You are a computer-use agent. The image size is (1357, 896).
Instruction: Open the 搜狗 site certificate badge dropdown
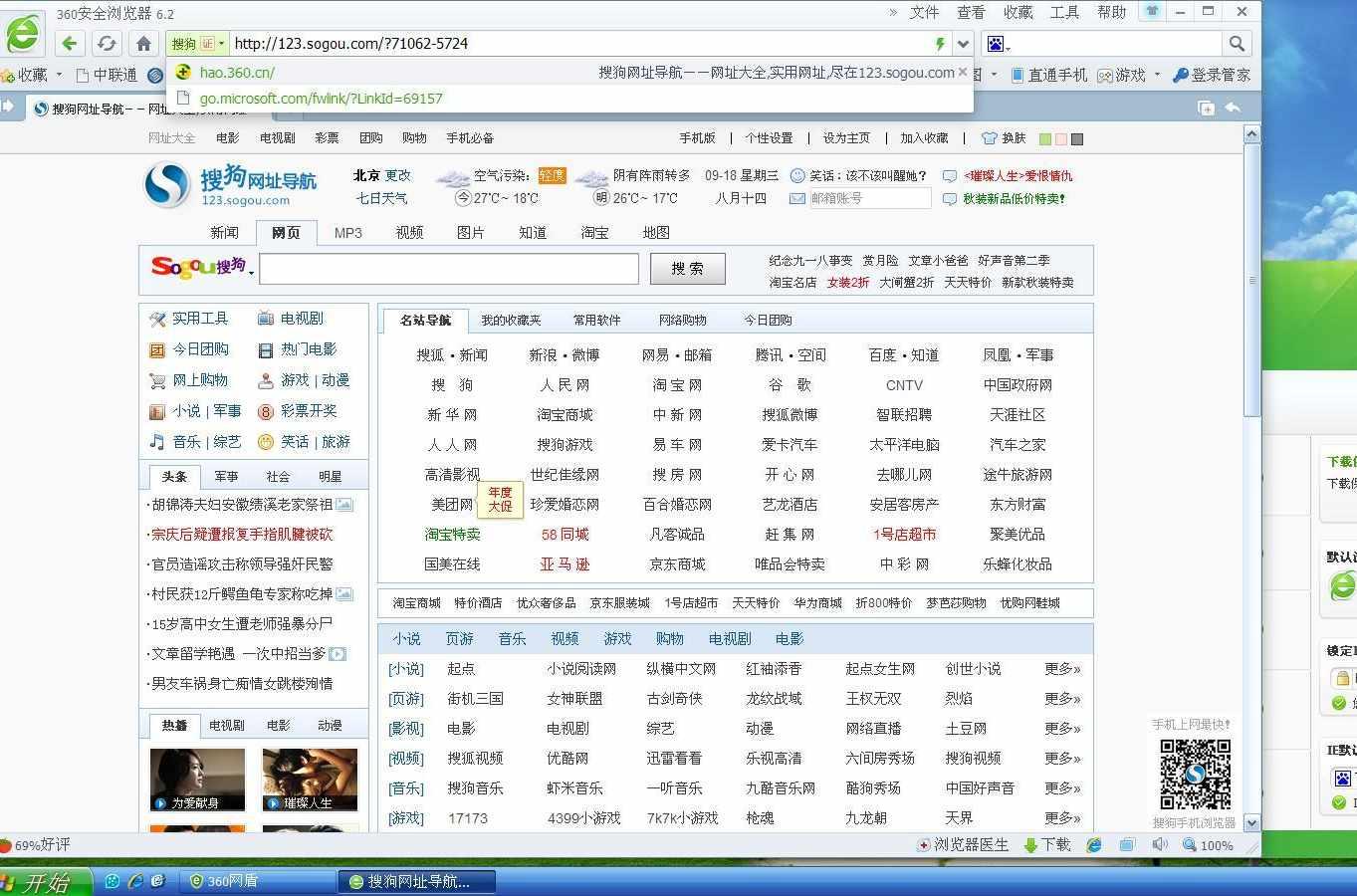pyautogui.click(x=198, y=44)
